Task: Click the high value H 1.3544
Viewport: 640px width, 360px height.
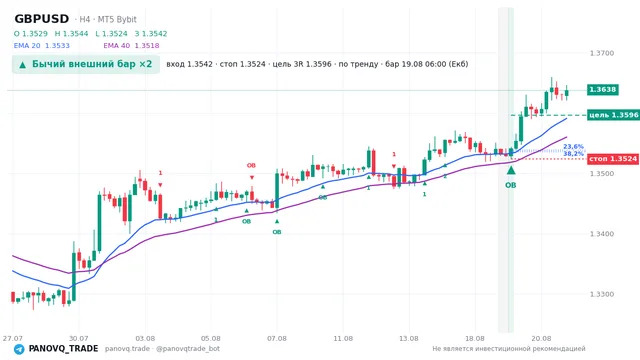Action: tap(71, 34)
